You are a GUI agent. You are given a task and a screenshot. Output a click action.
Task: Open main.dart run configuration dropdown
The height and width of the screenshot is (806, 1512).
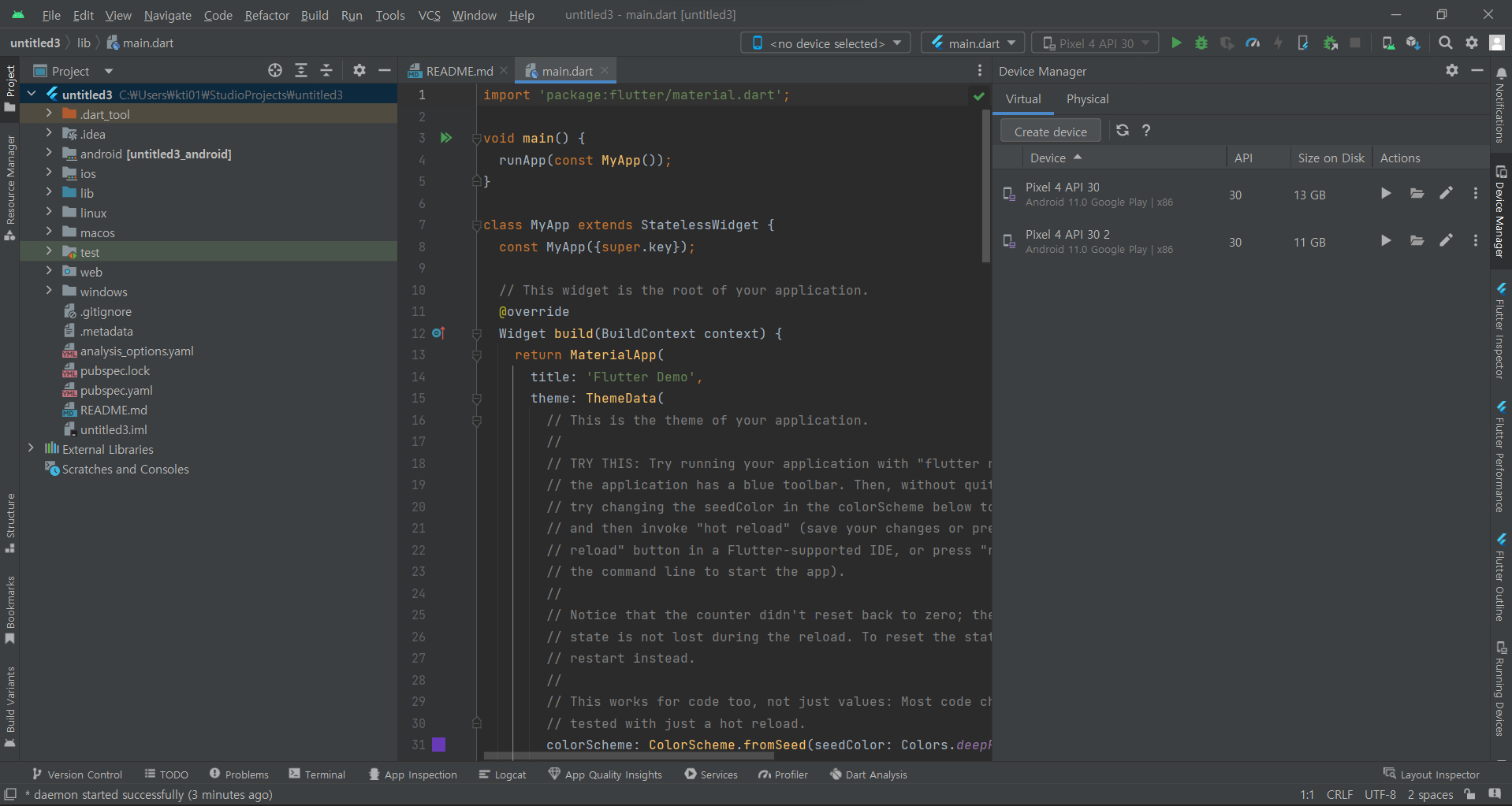(x=973, y=43)
